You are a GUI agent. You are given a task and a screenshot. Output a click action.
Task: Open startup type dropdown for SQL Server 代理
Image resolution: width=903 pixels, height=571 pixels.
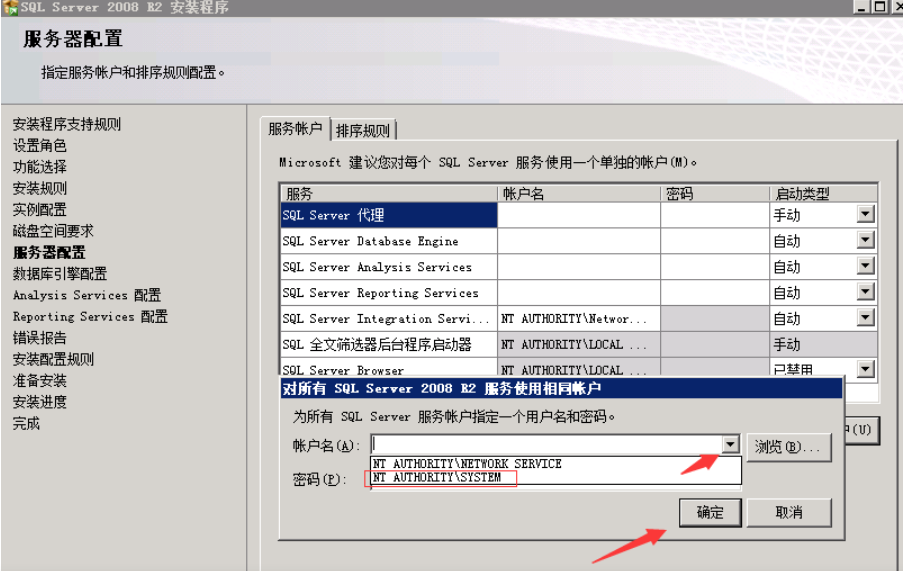(865, 215)
